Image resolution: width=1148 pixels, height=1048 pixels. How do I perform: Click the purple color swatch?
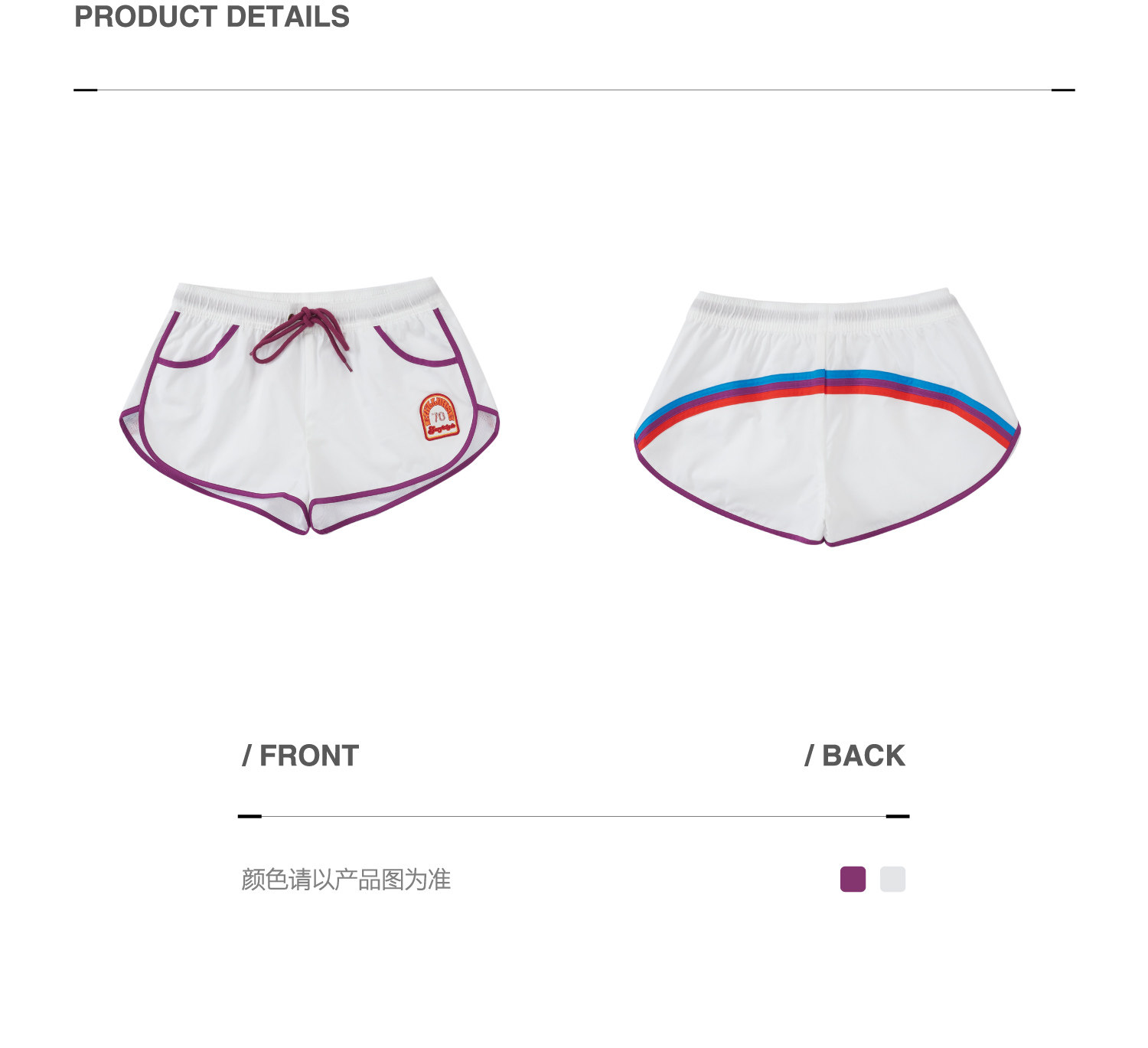[x=853, y=879]
